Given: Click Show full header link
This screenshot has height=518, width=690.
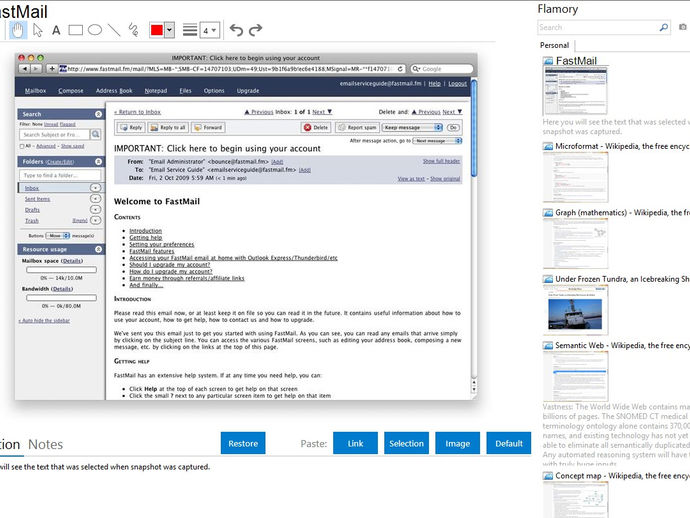Looking at the screenshot, I should 441,161.
